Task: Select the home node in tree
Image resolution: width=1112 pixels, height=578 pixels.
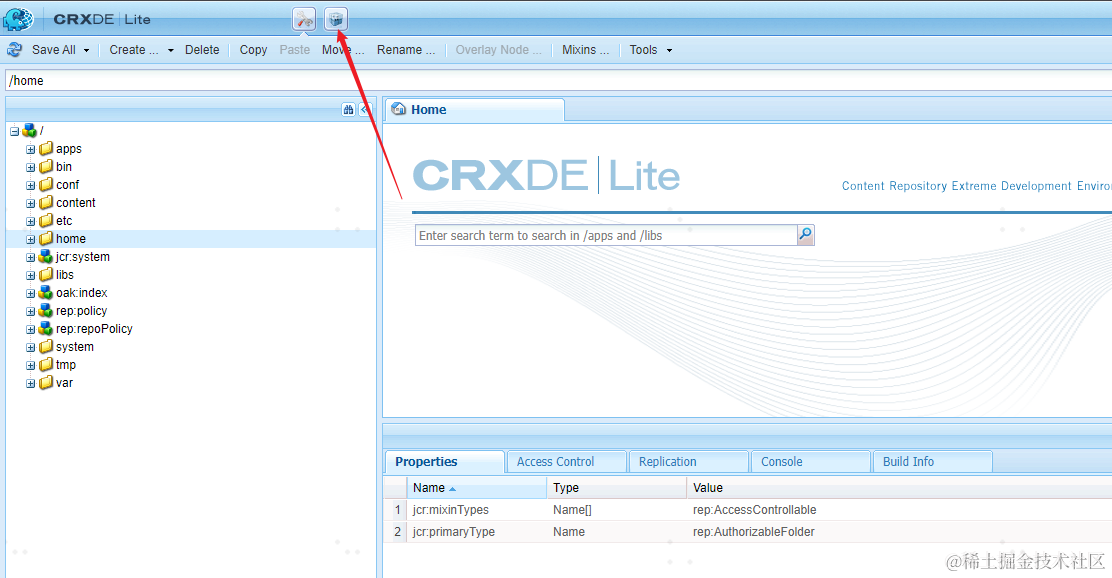Action: [x=71, y=239]
